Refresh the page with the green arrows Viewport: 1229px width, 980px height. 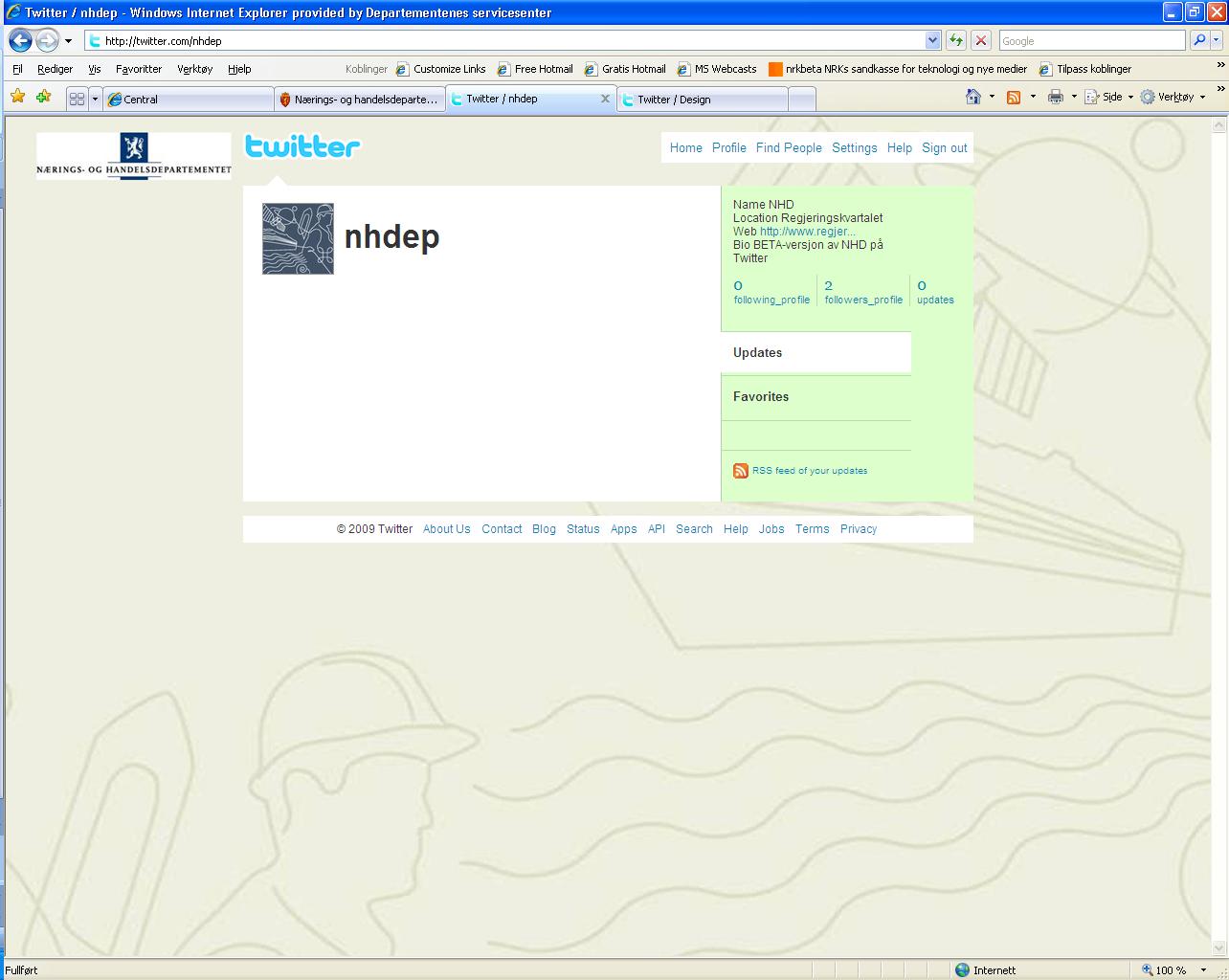pyautogui.click(x=955, y=41)
